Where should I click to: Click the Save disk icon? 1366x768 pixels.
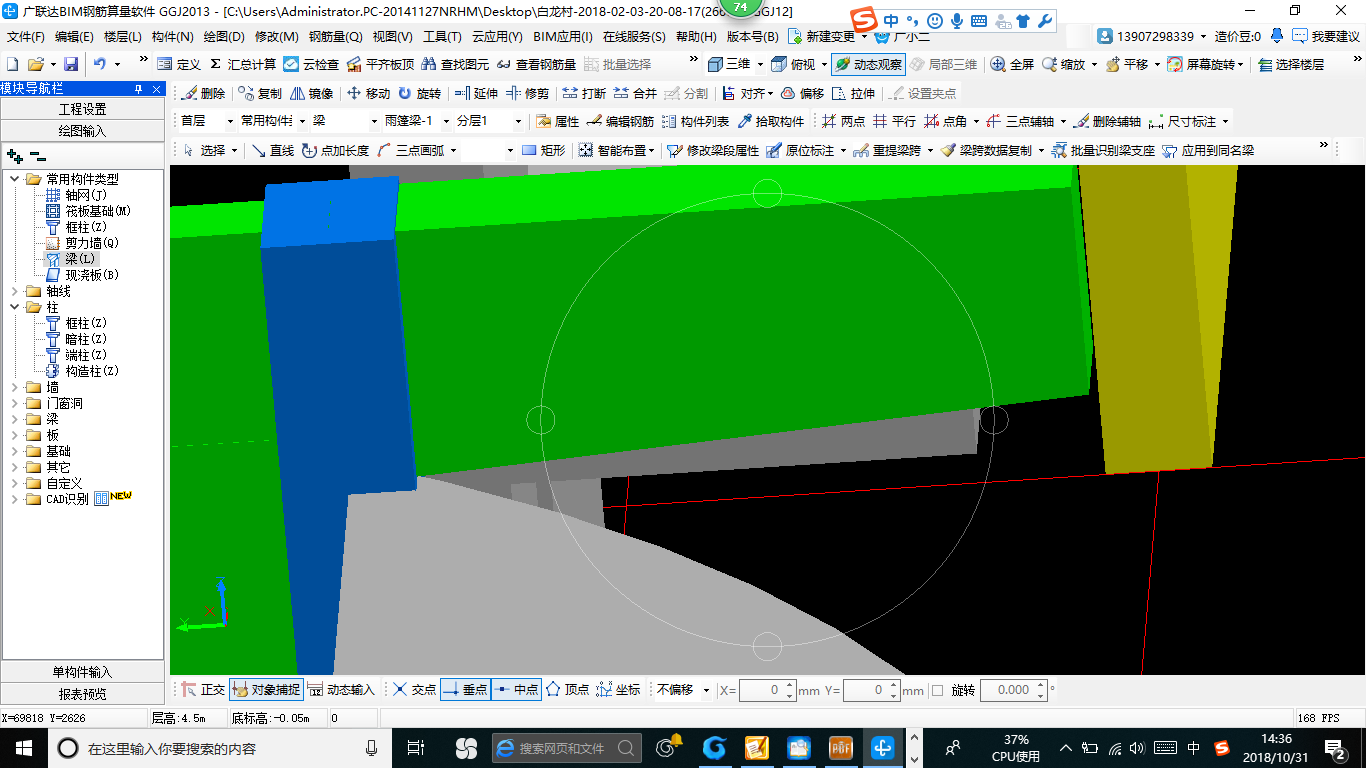[70, 64]
